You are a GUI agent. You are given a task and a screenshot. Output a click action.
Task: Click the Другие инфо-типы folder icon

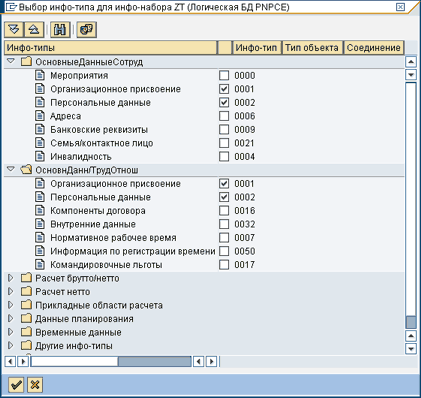pyautogui.click(x=26, y=346)
